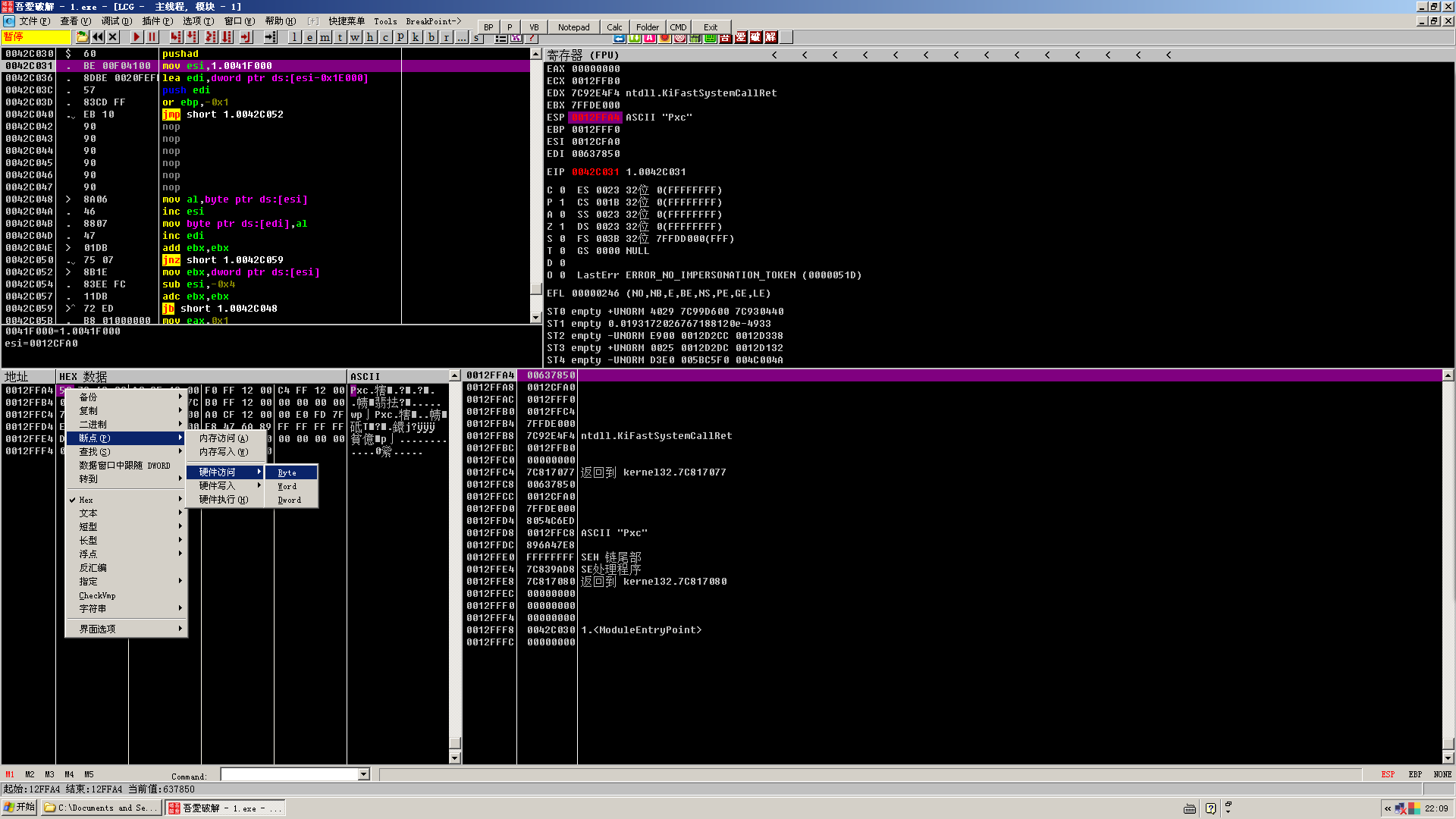Open the memory map 'm' window icon
This screenshot has width=1456, height=819.
325,37
